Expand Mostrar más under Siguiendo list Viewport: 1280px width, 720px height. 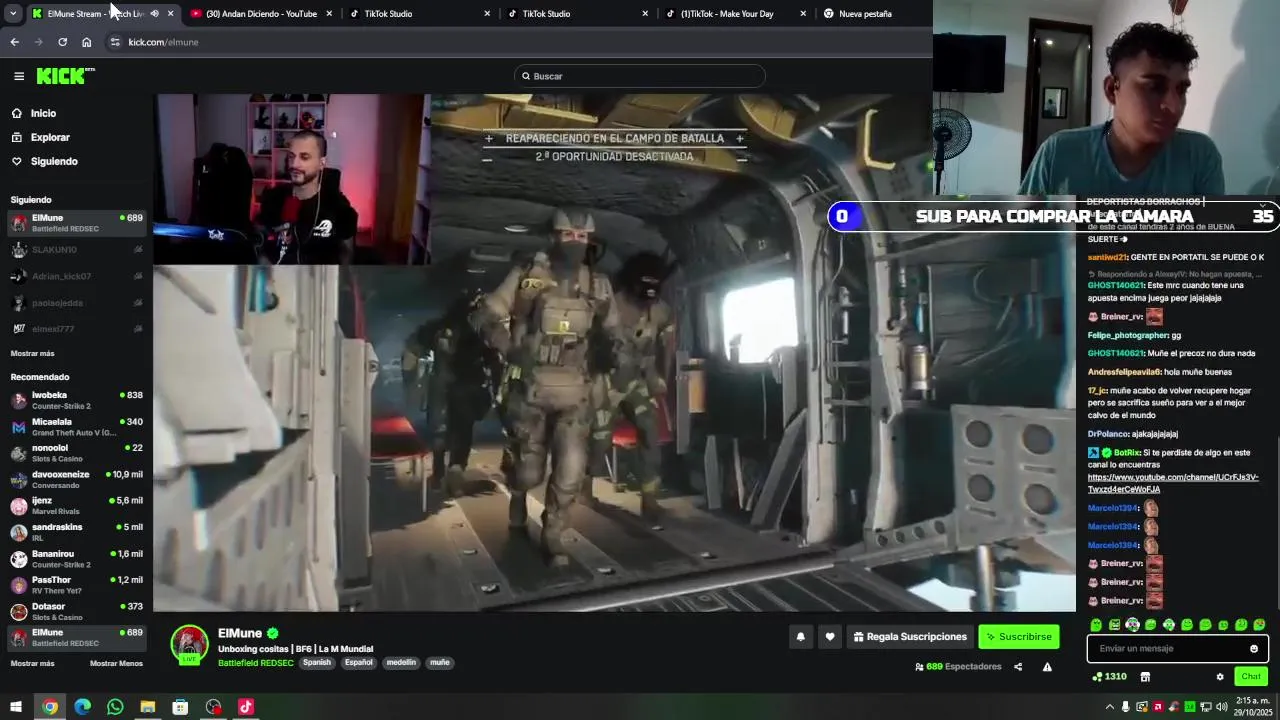[32, 353]
